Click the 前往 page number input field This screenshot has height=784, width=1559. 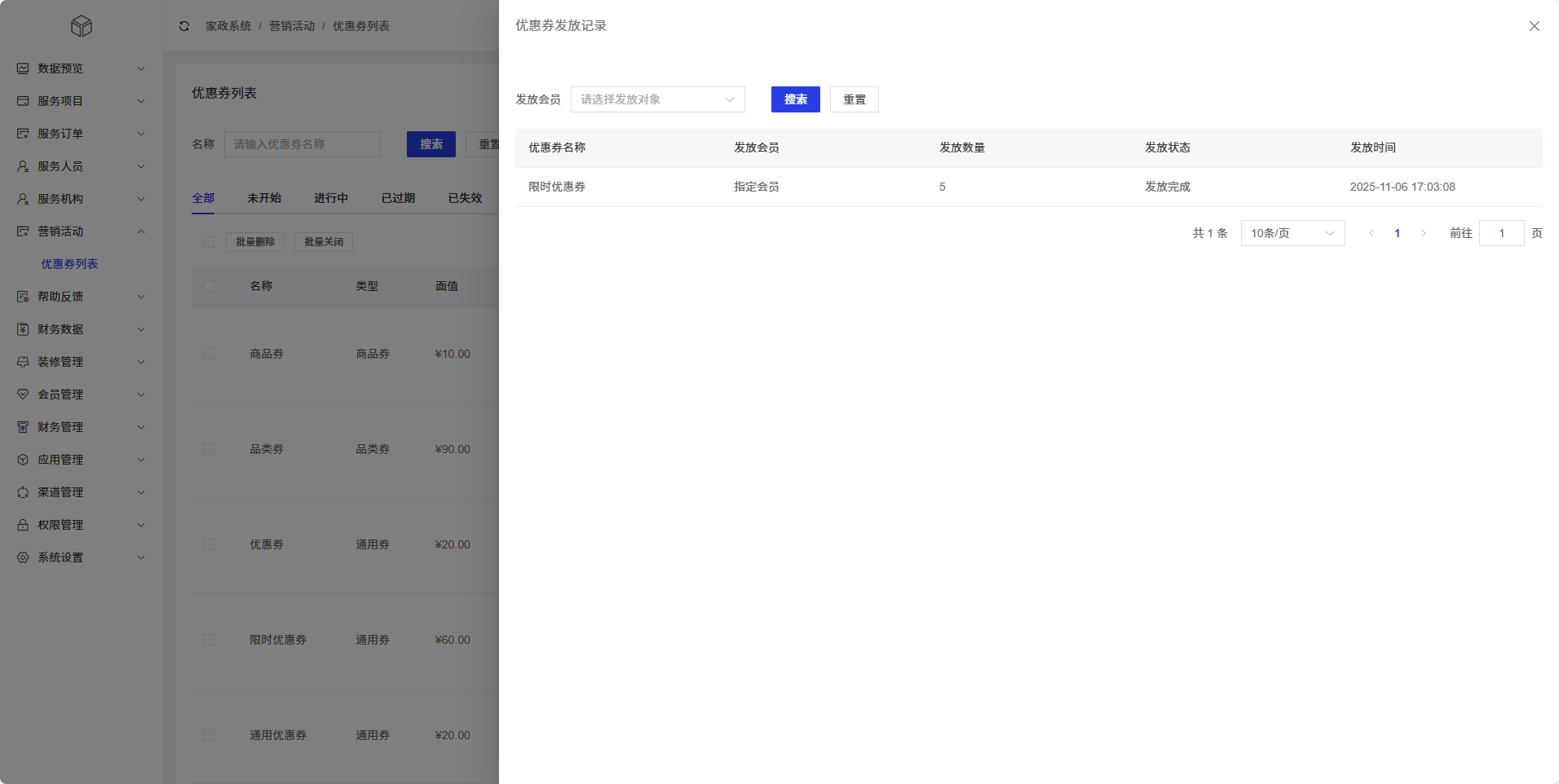point(1503,232)
